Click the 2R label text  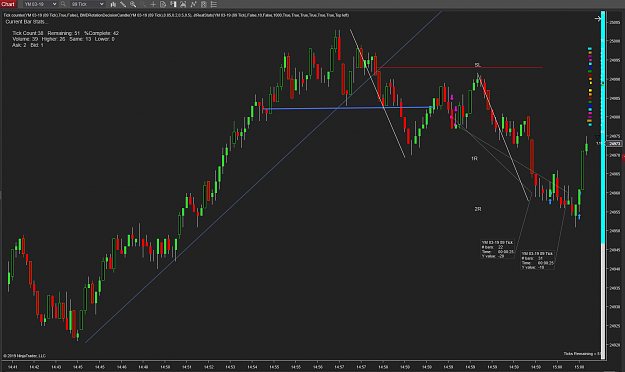[478, 209]
